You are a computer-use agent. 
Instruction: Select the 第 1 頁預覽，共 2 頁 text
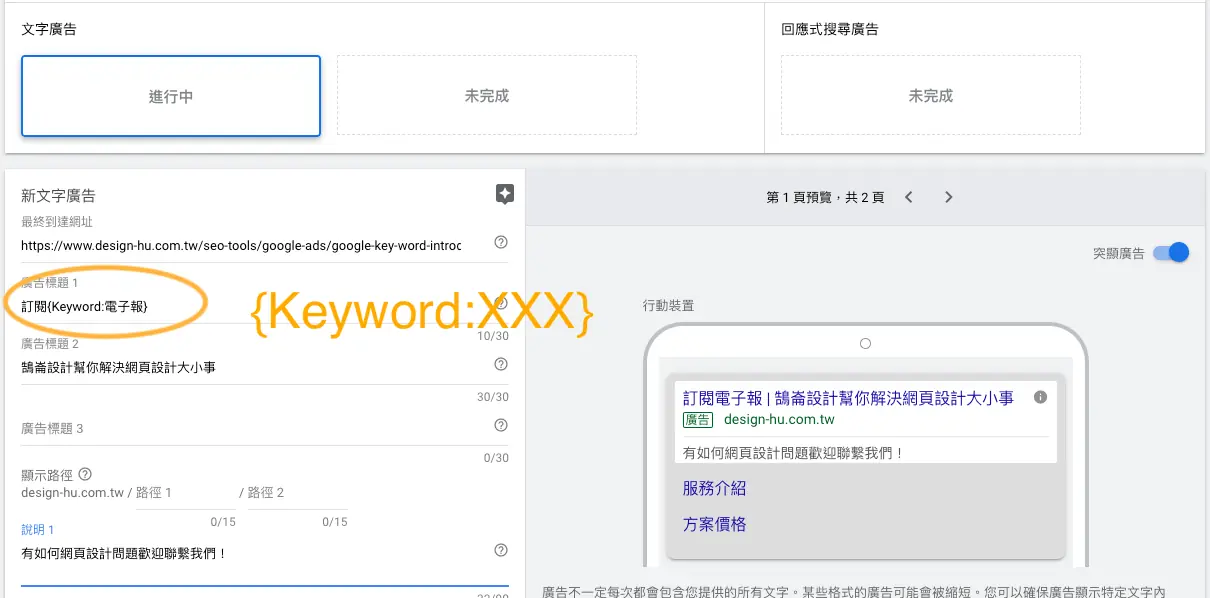pyautogui.click(x=825, y=198)
